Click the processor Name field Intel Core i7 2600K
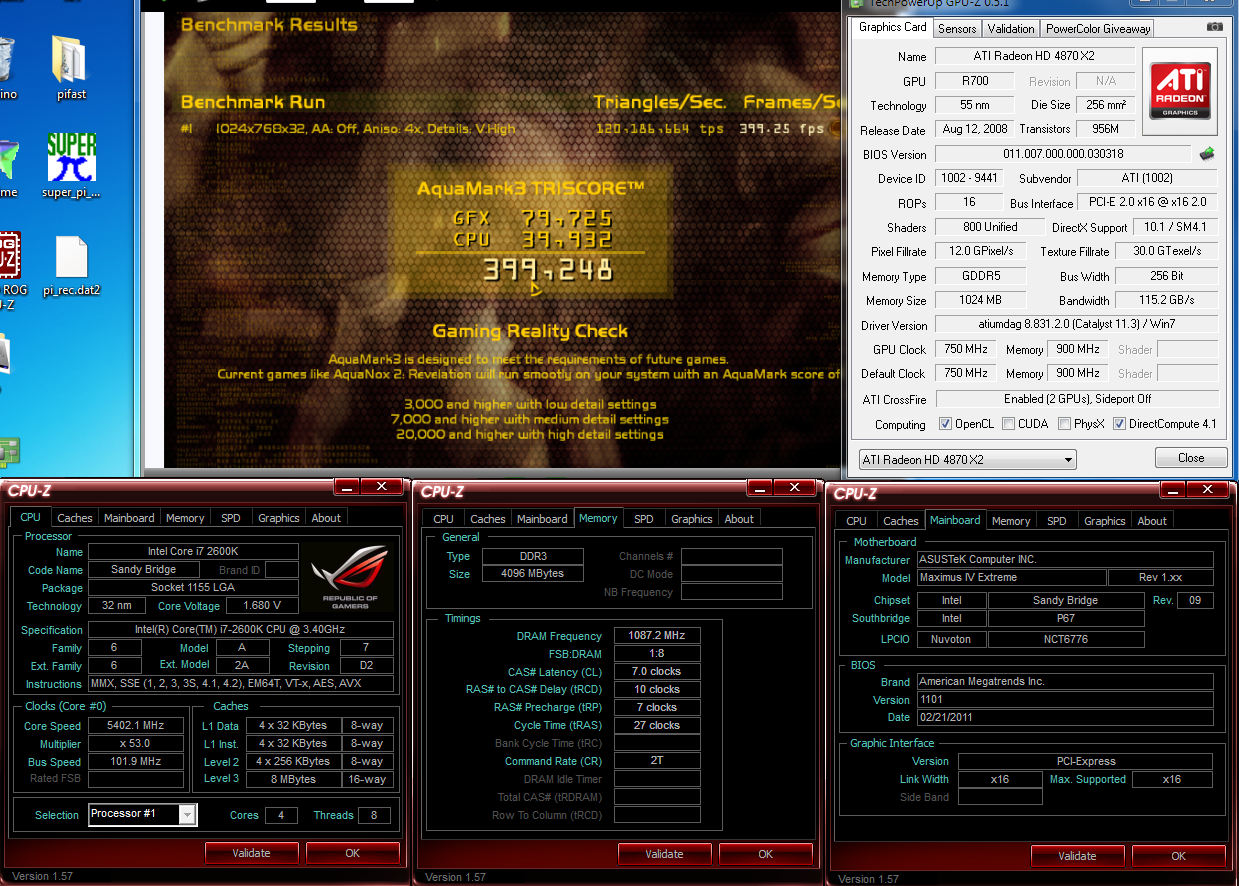Viewport: 1239px width, 886px height. tap(193, 551)
